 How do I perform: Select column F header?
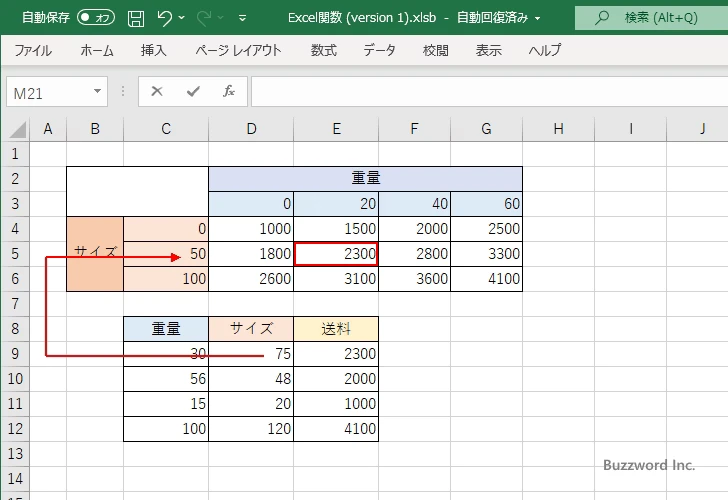pos(415,129)
